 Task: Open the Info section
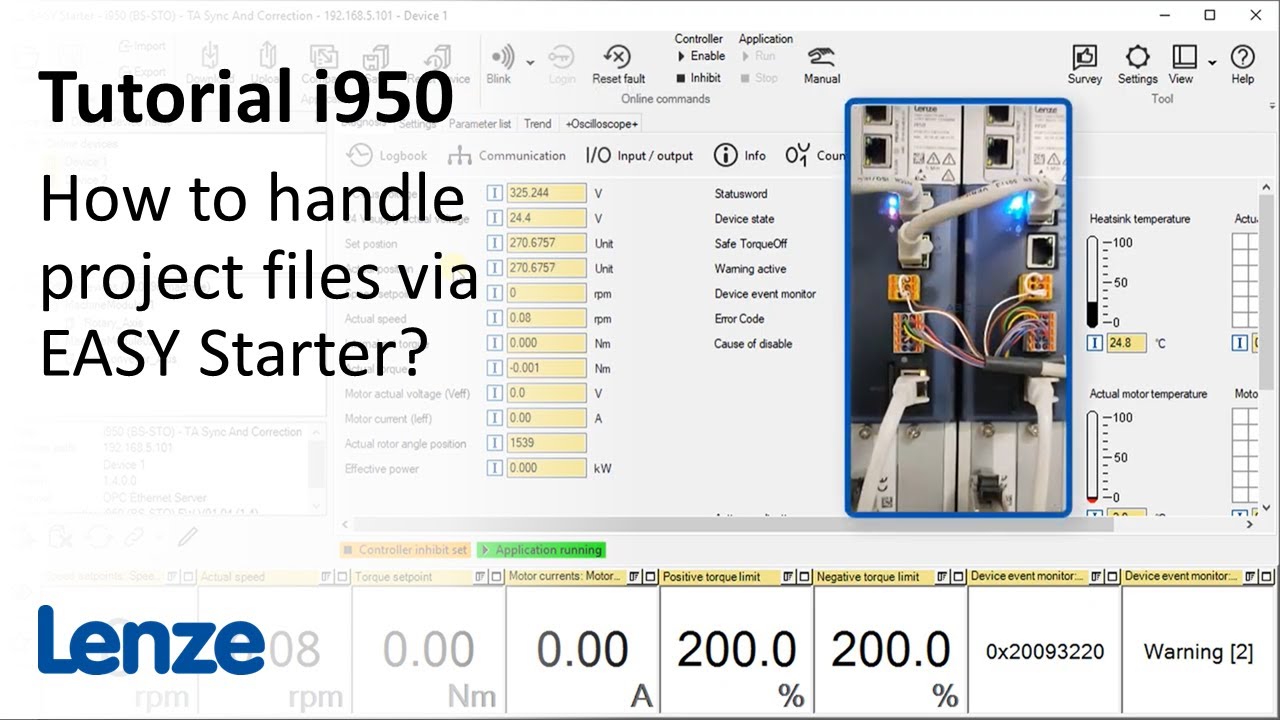[x=740, y=156]
